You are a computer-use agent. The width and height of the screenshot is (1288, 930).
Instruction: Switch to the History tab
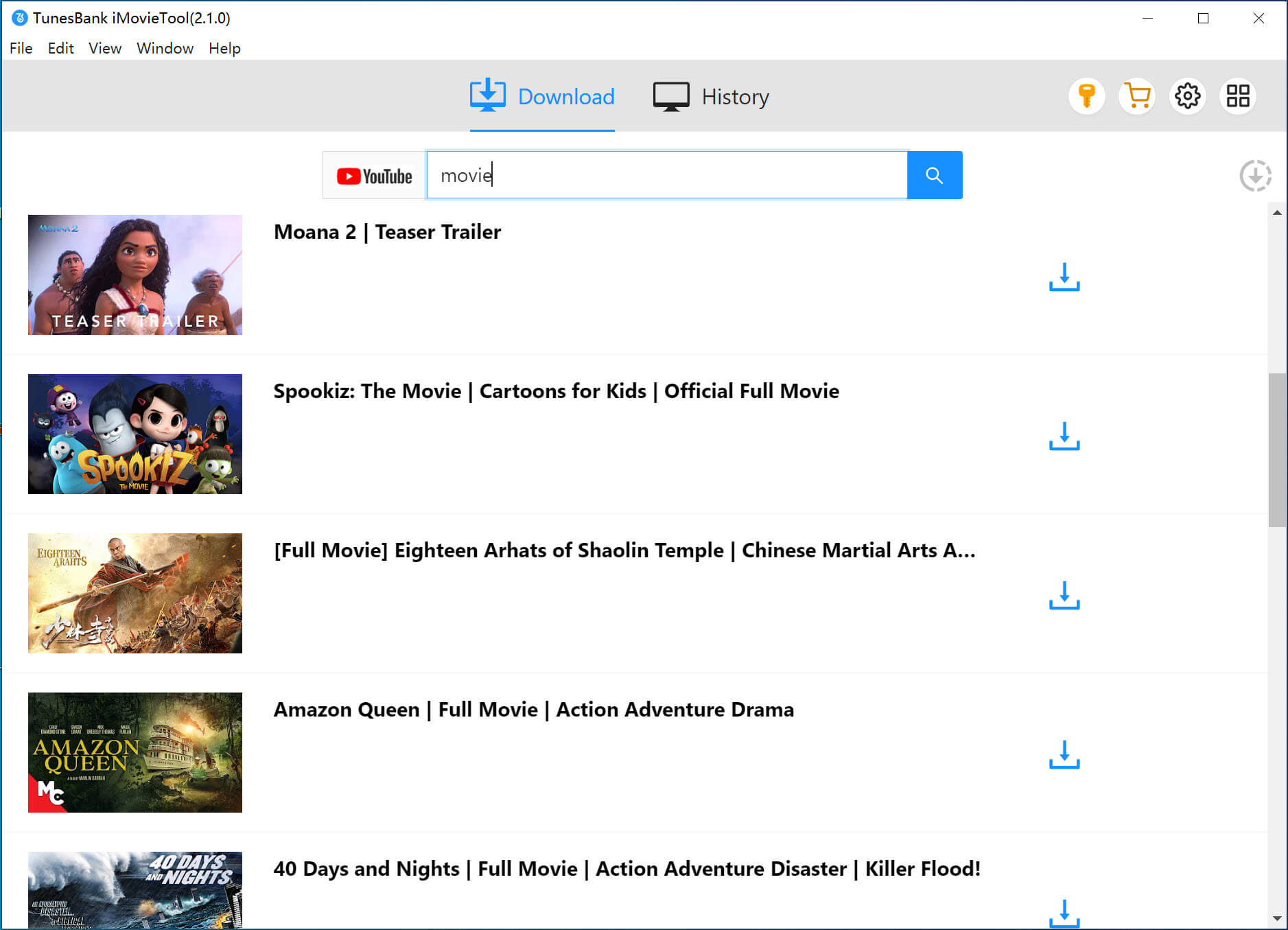(x=711, y=97)
